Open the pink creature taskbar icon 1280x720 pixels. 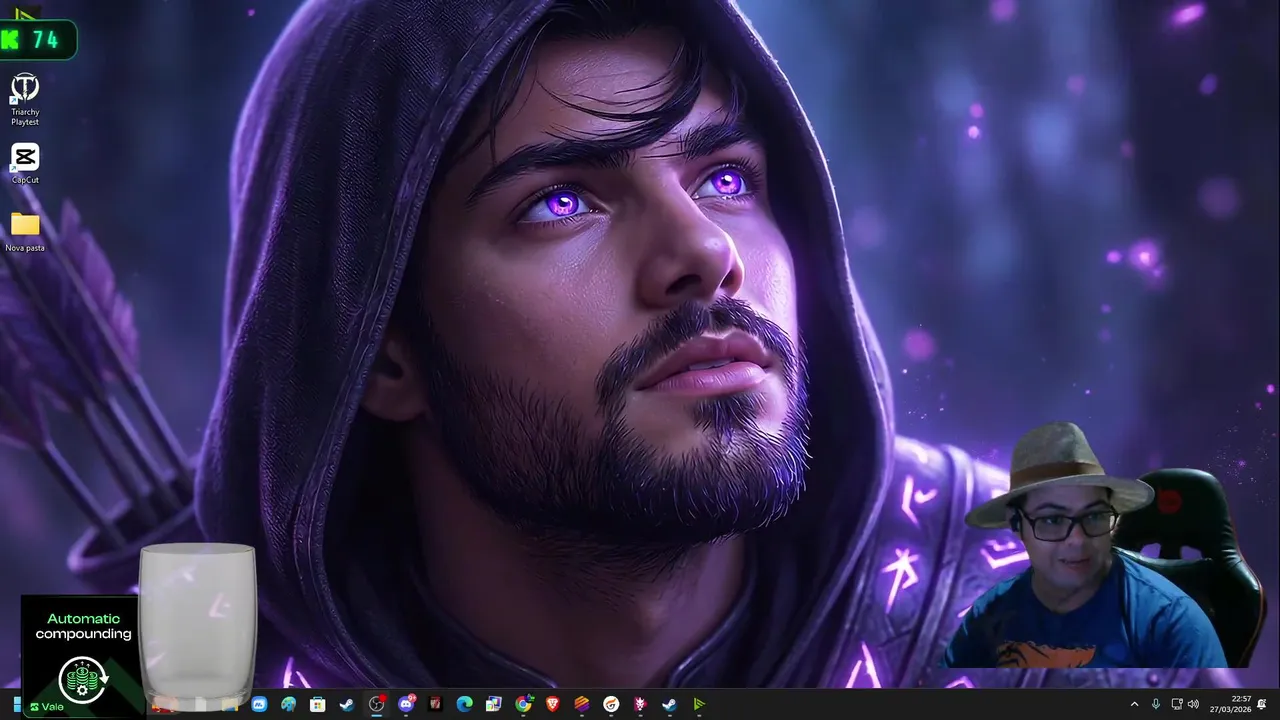pyautogui.click(x=640, y=704)
